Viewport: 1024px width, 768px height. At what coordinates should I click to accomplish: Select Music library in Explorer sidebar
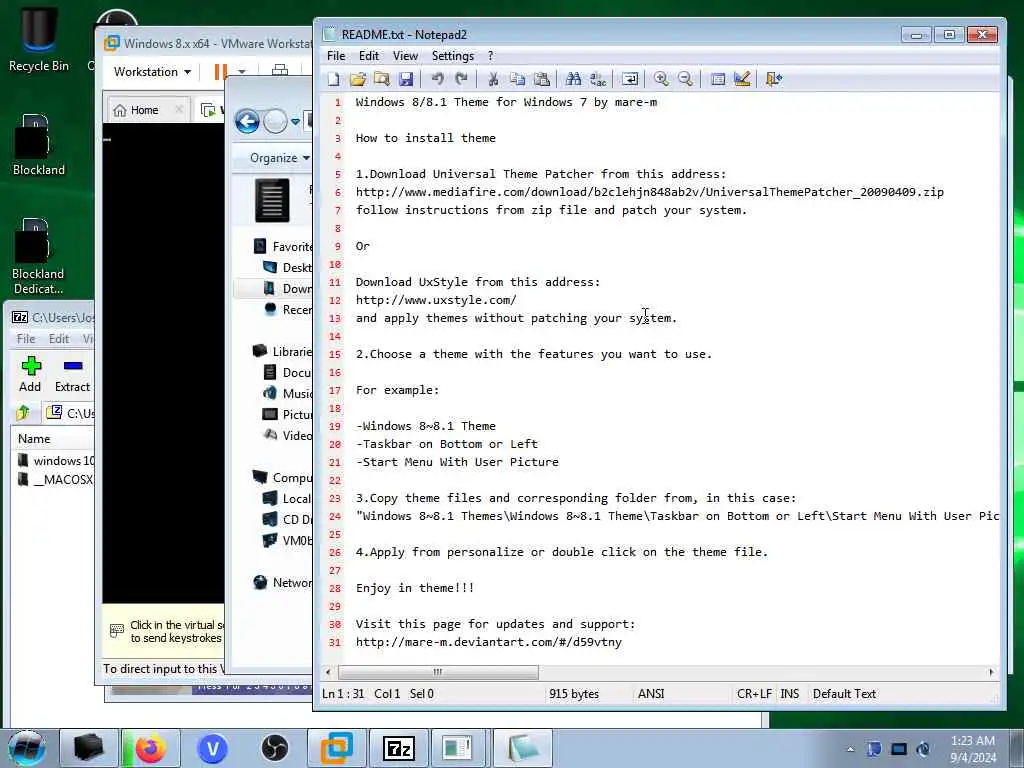tap(287, 394)
